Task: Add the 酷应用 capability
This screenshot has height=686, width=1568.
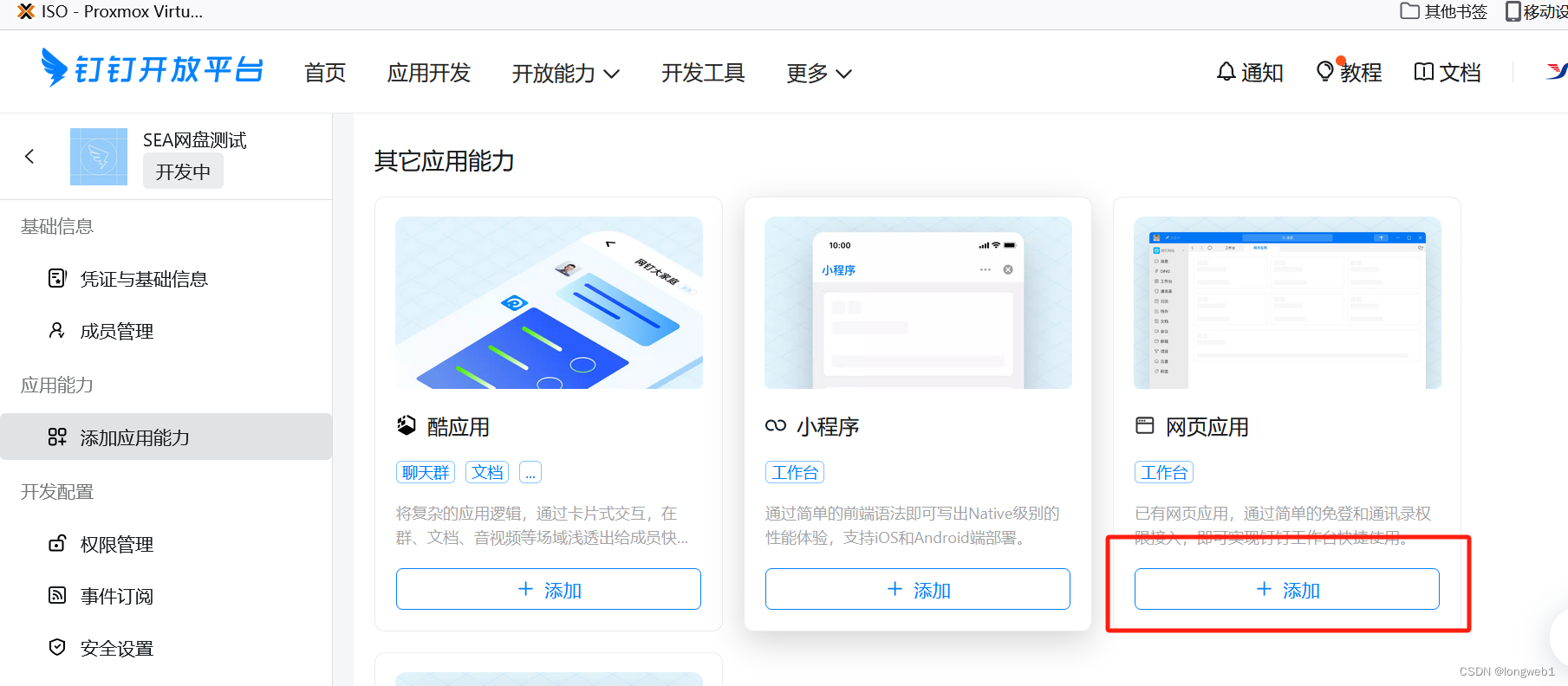Action: tap(549, 589)
